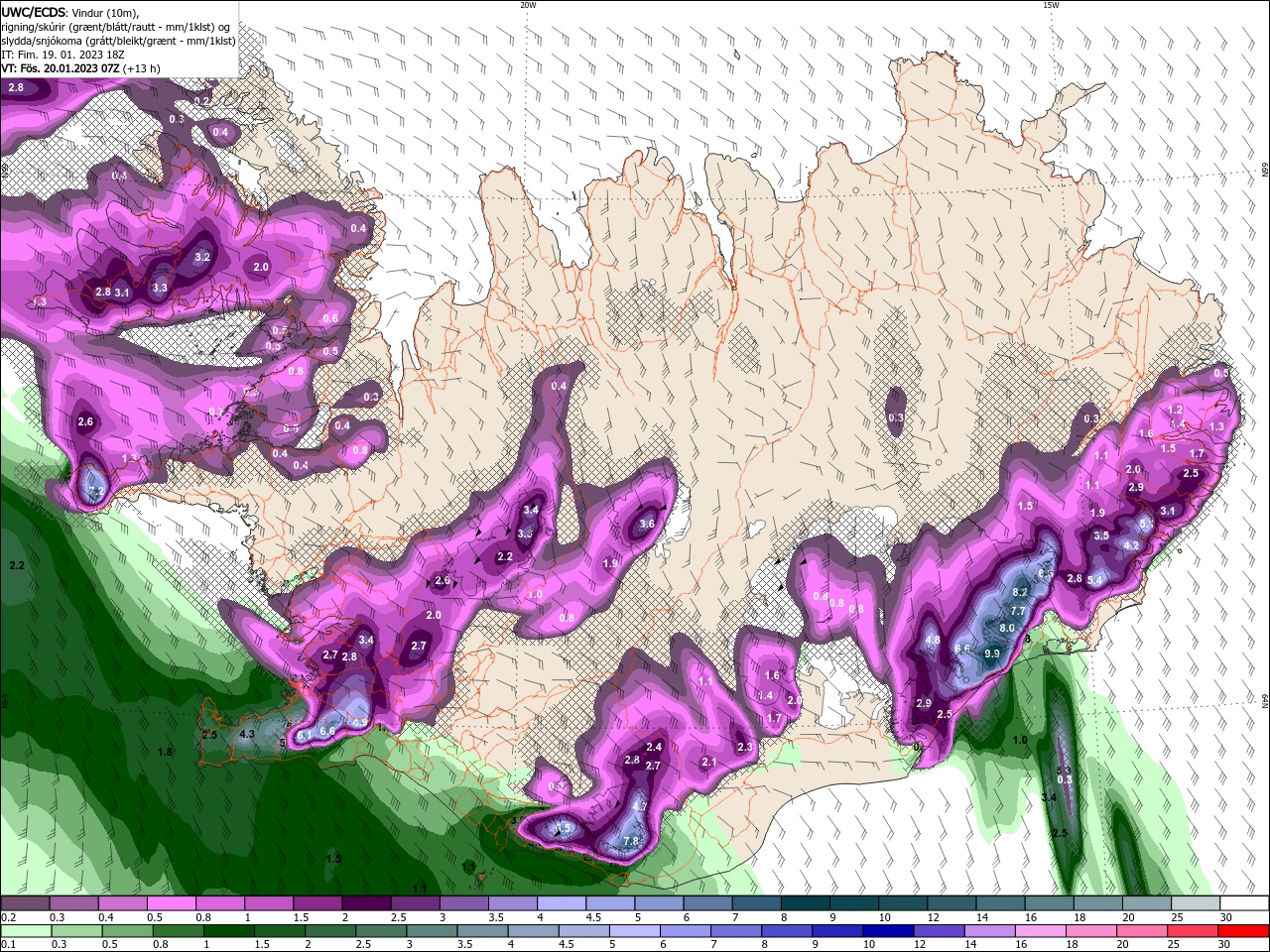The image size is (1270, 952).
Task: Click the '20W' longitude label
Action: click(528, 5)
